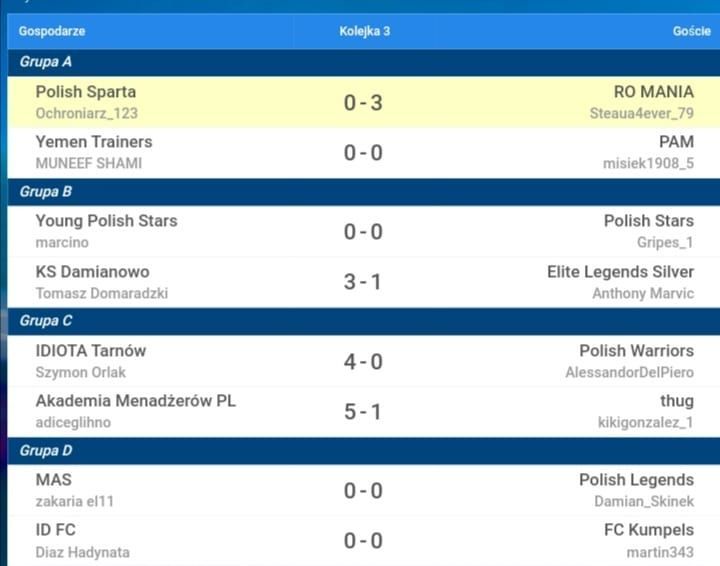Collapse the Grupa B section header
Screen dimensions: 720x566
(x=364, y=192)
